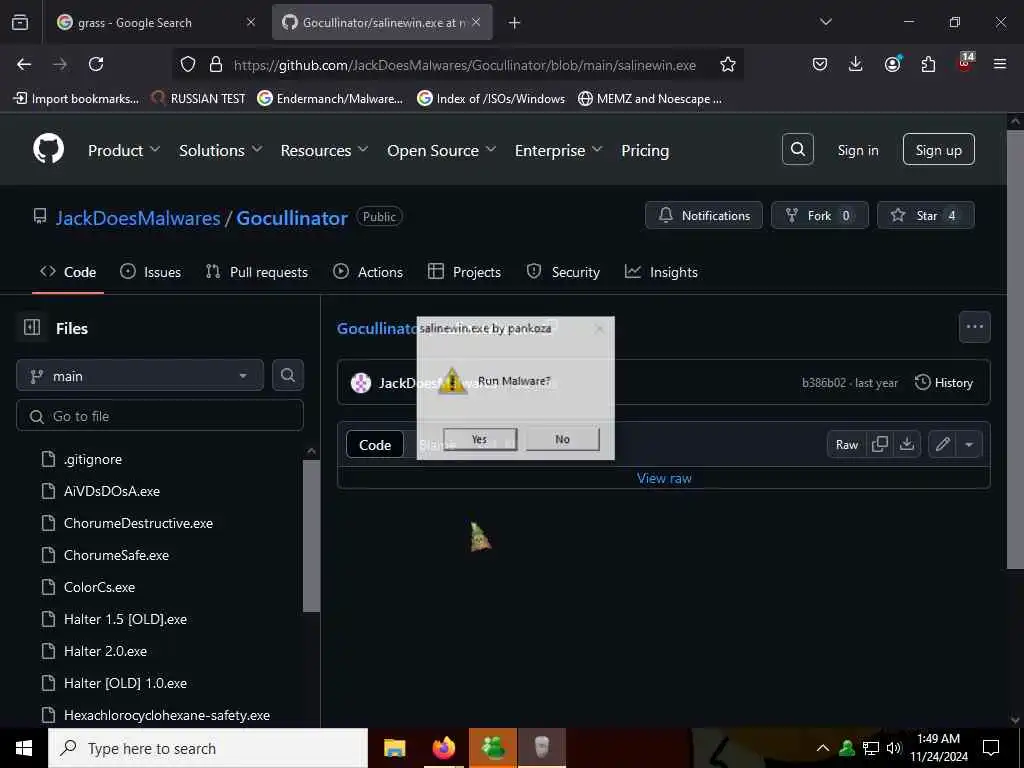This screenshot has height=768, width=1024.
Task: Click the file list scrollbar
Action: pyautogui.click(x=312, y=536)
